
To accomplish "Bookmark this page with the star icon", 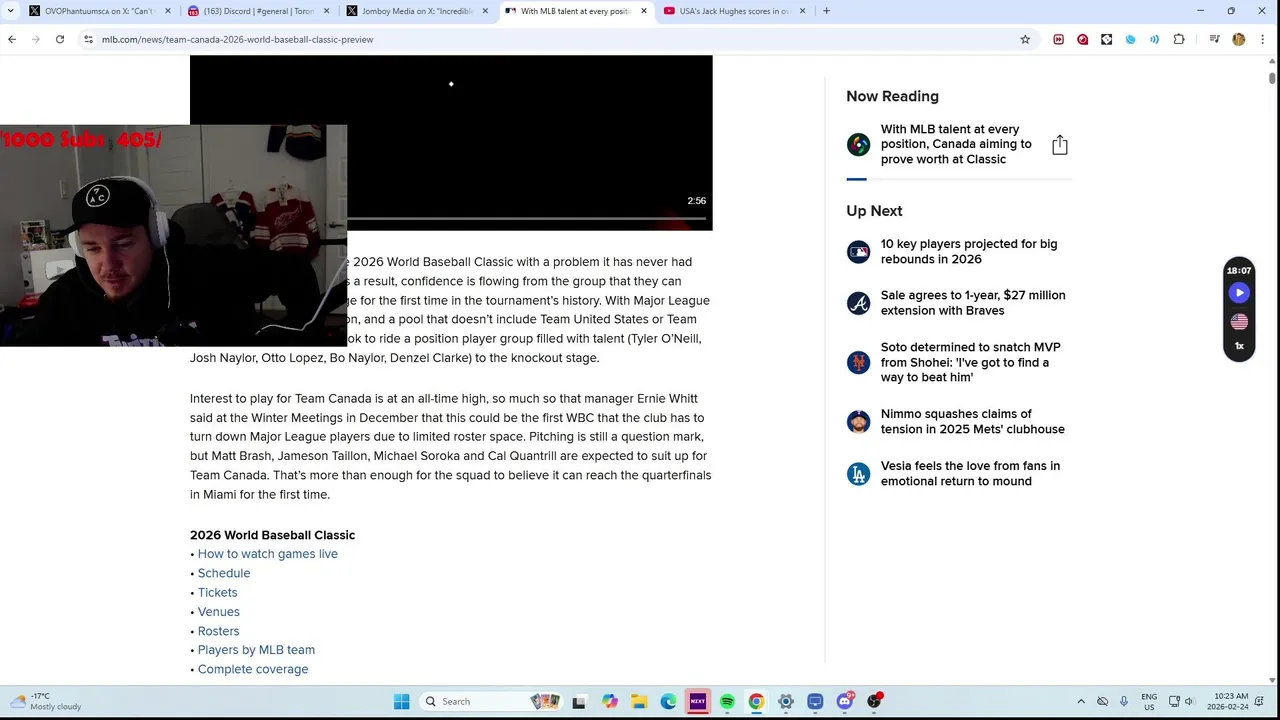I will [1025, 39].
